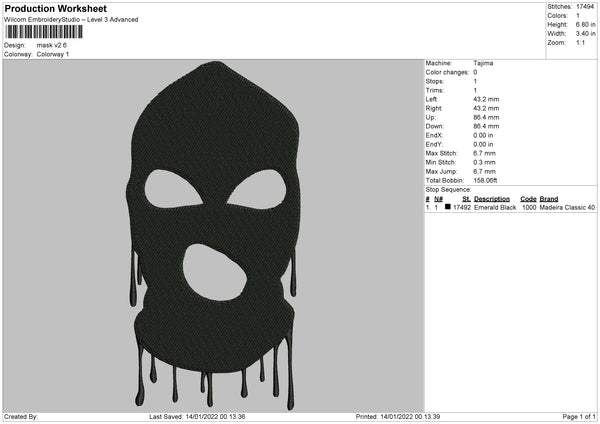Click 'Madeira Classic 40' brand cell
The width and height of the screenshot is (600, 424).
[x=567, y=207]
